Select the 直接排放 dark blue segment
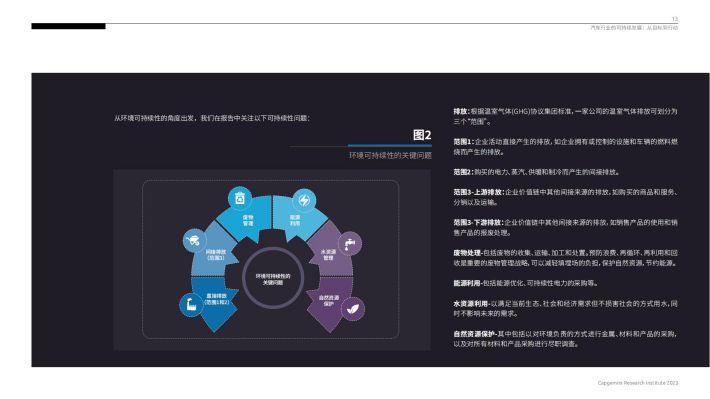 [216, 301]
